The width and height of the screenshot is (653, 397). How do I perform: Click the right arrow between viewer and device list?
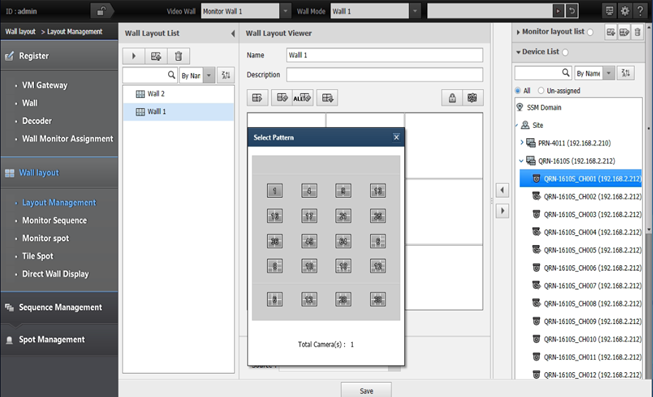pos(502,211)
